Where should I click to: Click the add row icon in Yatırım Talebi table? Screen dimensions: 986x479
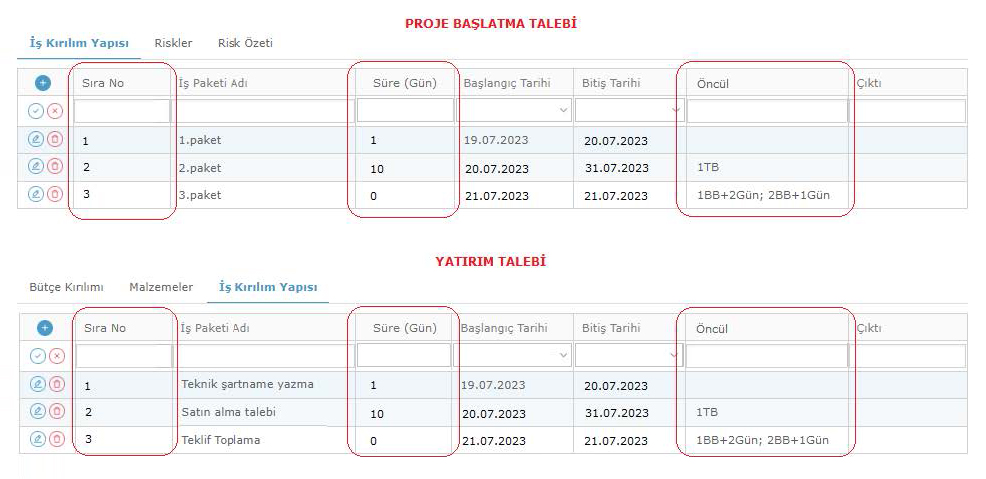click(44, 327)
